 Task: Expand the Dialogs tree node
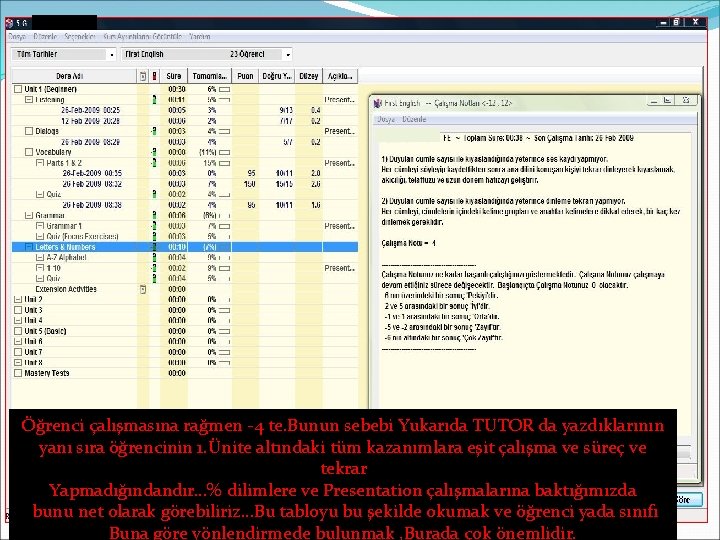(29, 131)
